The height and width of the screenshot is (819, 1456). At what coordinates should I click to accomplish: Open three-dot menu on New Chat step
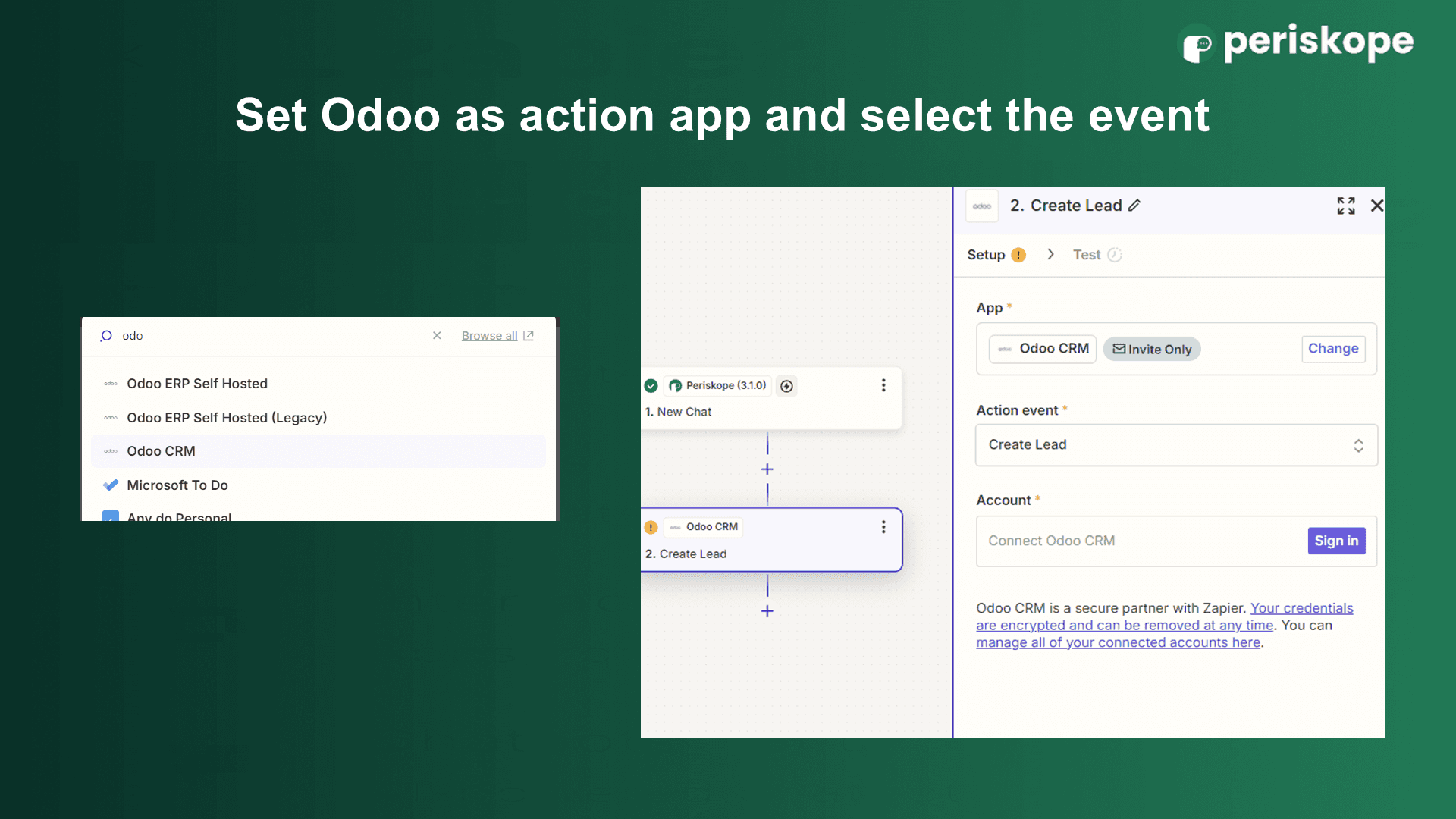[x=883, y=385]
